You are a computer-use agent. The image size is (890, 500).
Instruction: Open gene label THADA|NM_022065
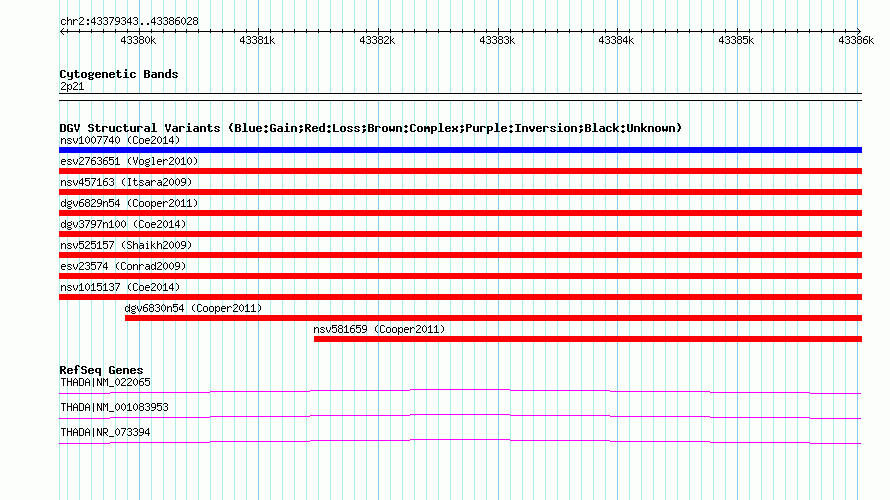(x=105, y=383)
